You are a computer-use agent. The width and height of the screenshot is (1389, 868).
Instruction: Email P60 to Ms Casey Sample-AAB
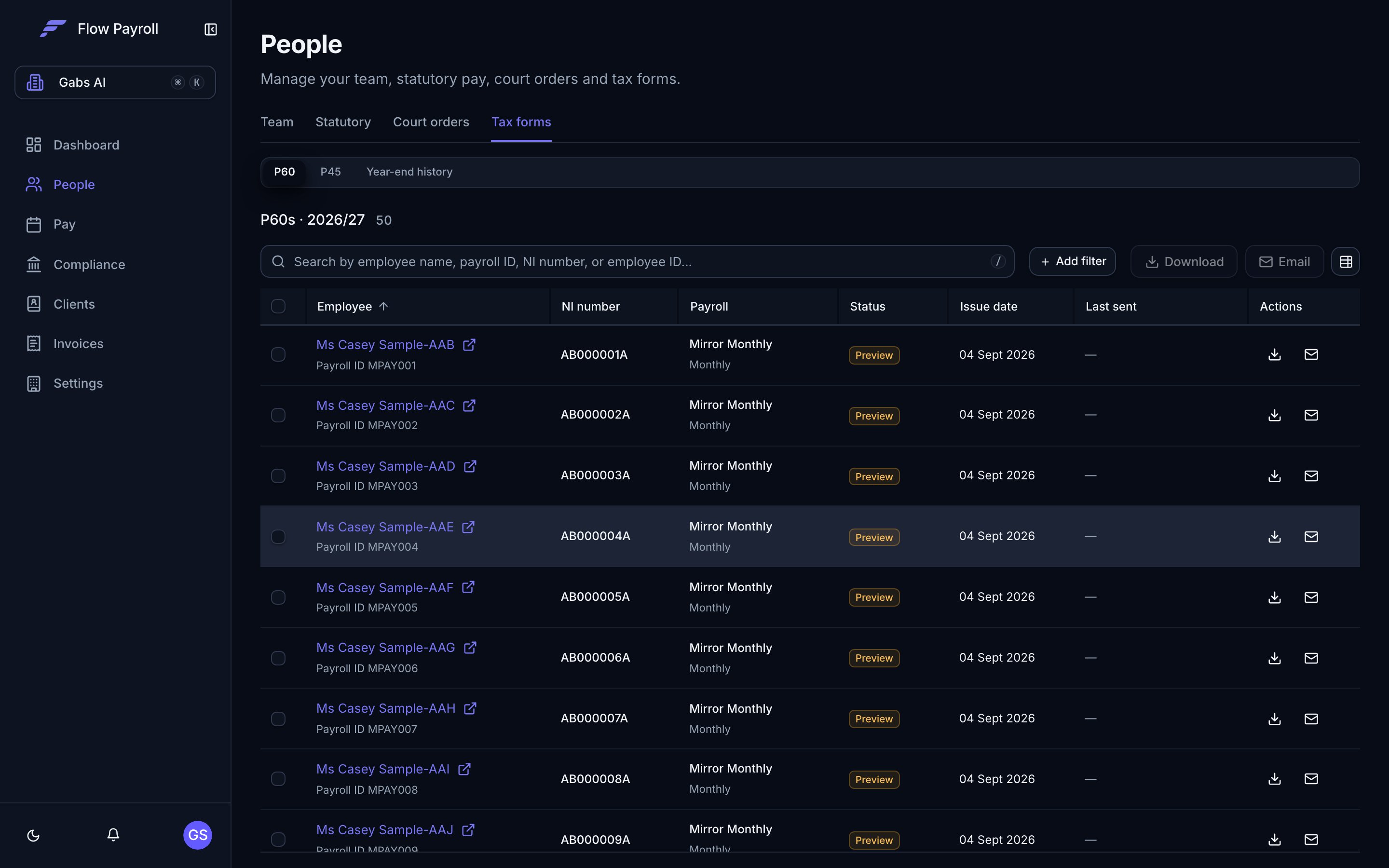(x=1311, y=355)
